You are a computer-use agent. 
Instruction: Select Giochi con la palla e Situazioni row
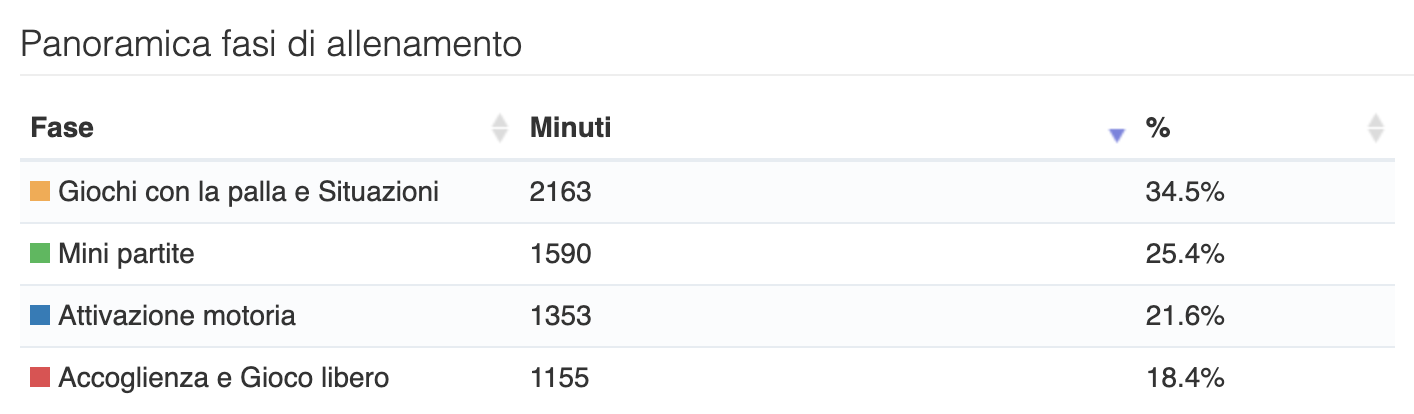707,192
